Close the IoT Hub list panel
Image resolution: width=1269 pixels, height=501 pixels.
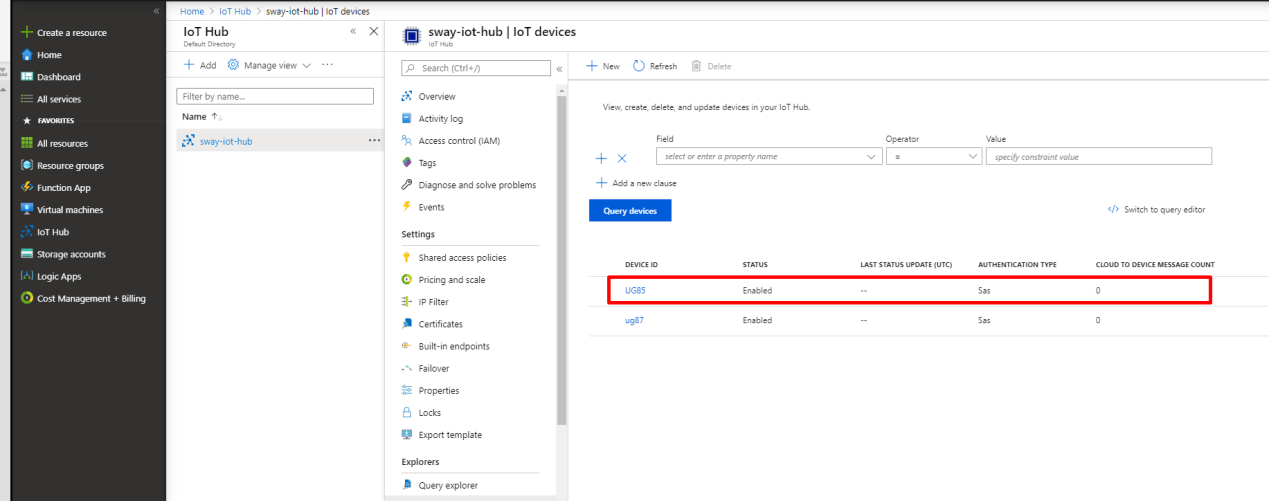[374, 32]
